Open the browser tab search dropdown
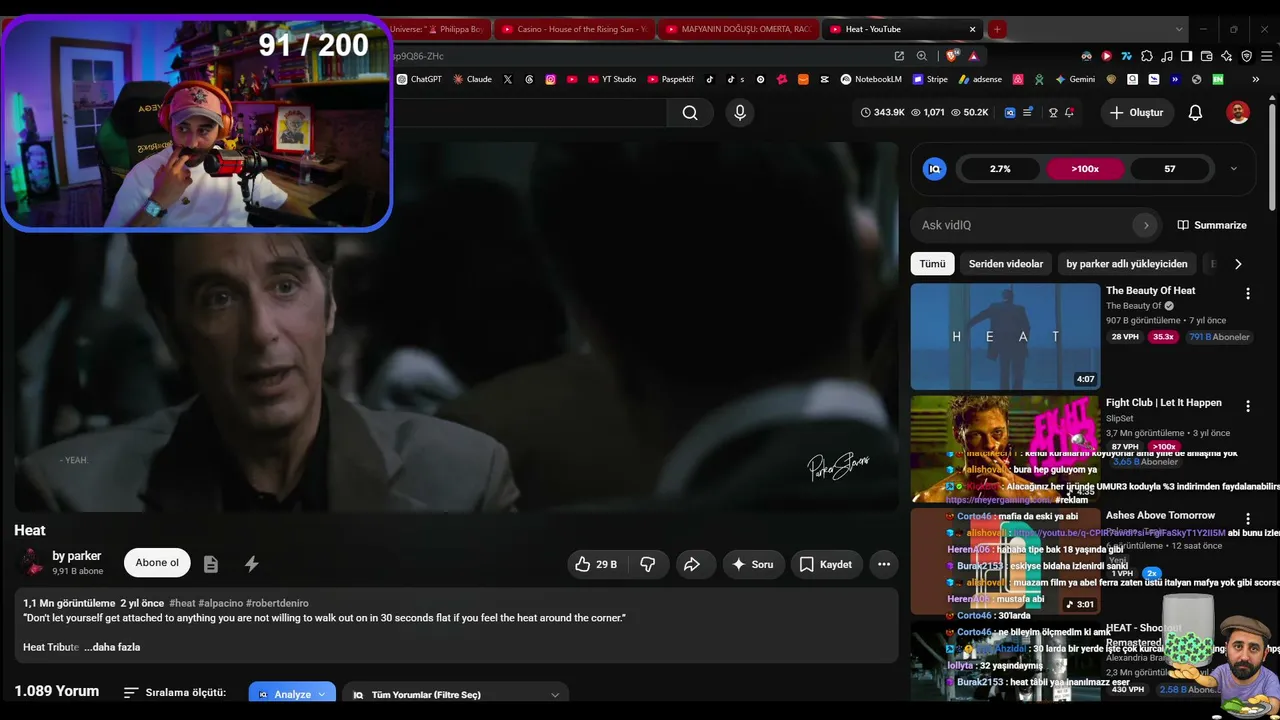Viewport: 1280px width, 720px height. 1179,29
